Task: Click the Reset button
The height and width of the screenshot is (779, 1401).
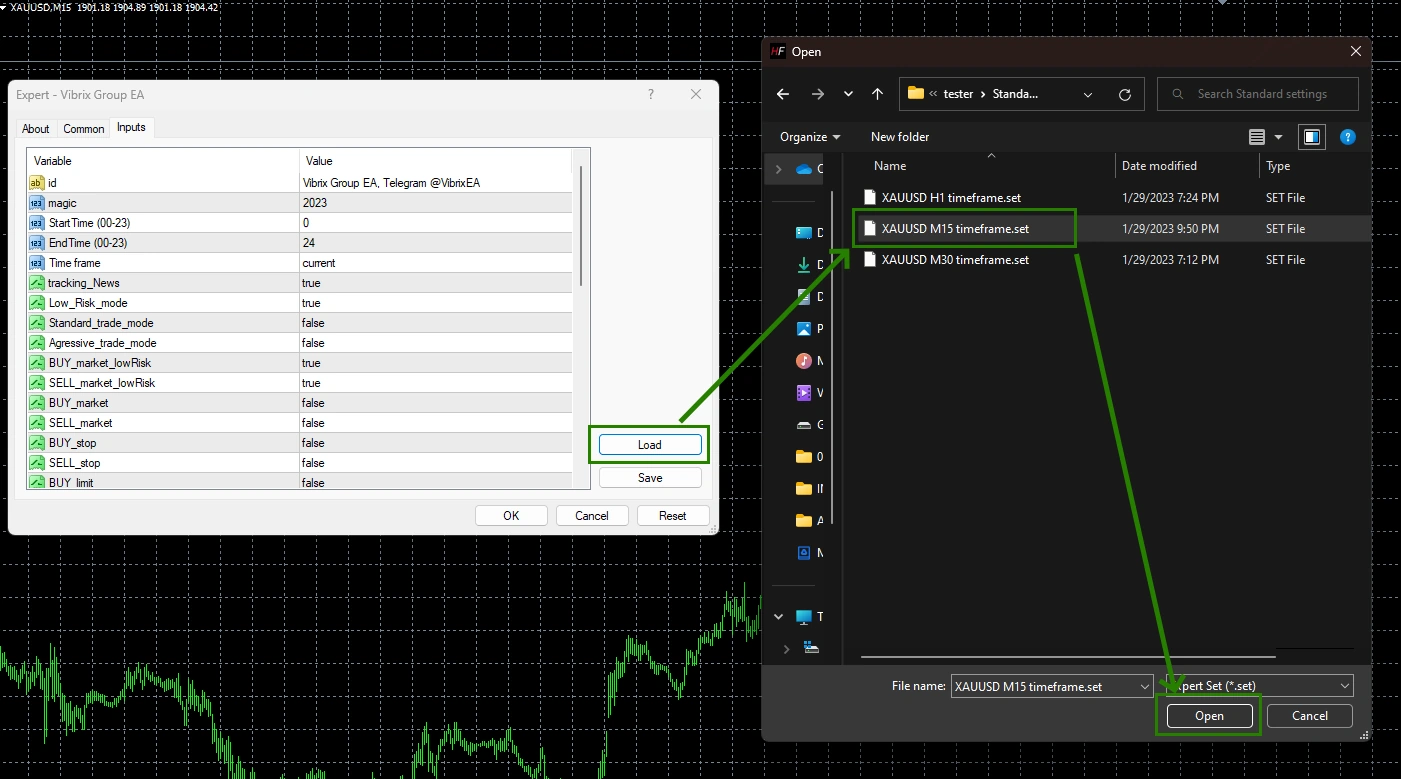Action: pyautogui.click(x=673, y=516)
